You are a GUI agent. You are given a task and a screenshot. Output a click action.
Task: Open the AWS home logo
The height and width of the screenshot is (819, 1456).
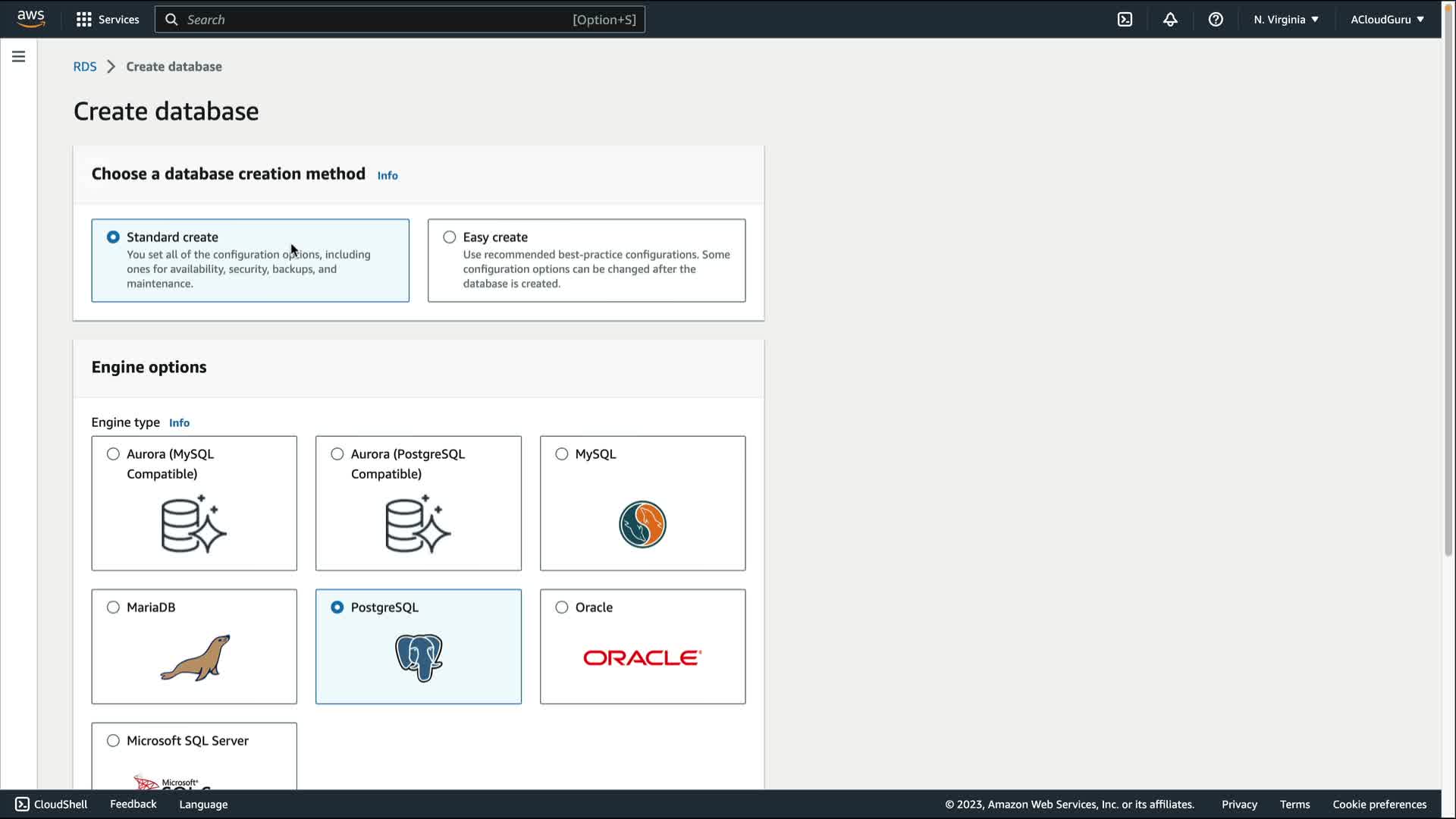(30, 18)
